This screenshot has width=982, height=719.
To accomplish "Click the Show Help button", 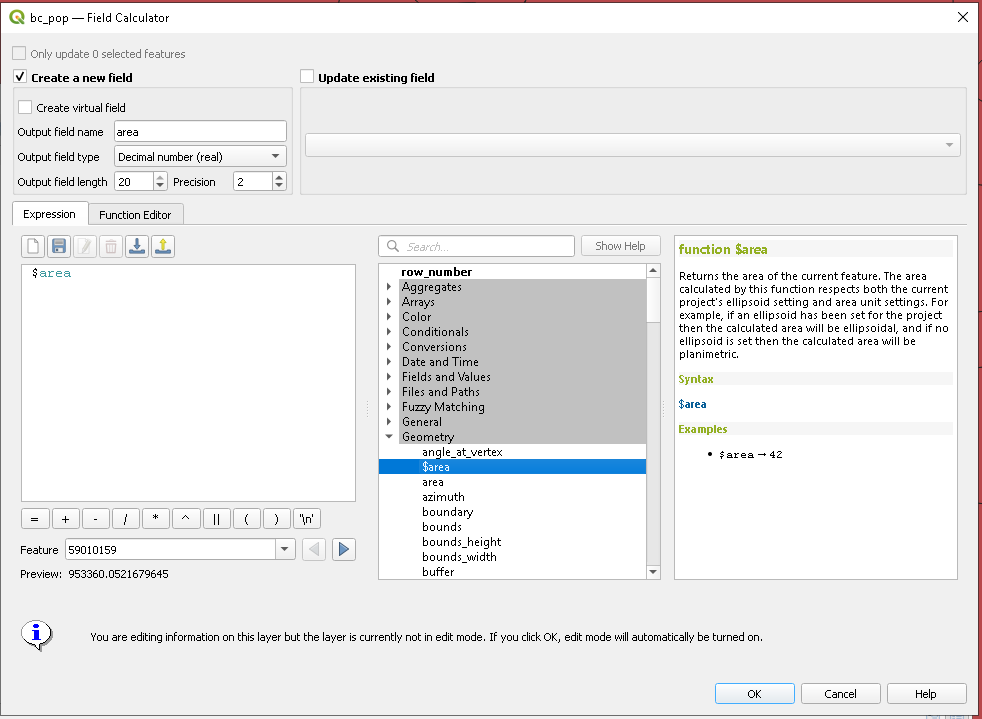I will 620,246.
